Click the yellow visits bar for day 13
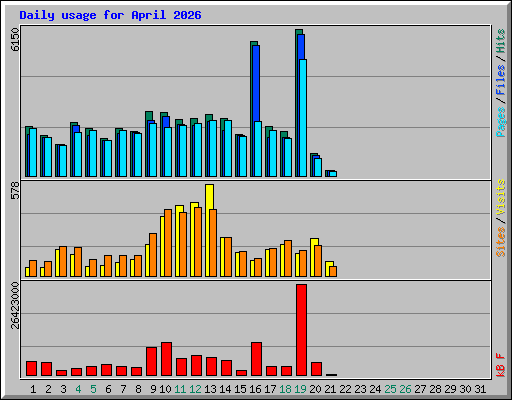Viewport: 512px width, 400px height. click(210, 230)
